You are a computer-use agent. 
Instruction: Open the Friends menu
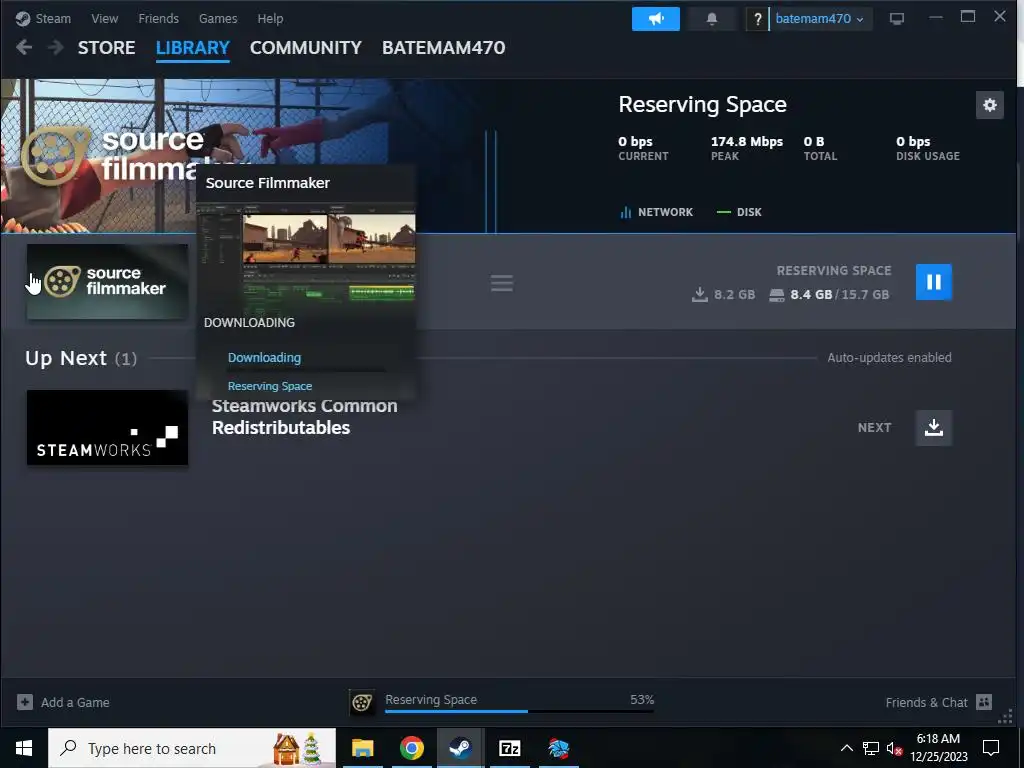tap(158, 18)
